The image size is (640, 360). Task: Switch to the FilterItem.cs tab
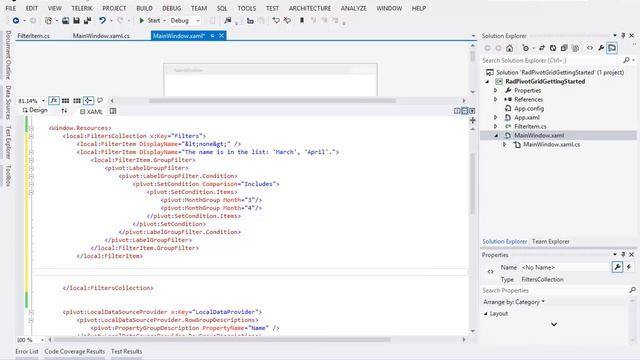[33, 36]
